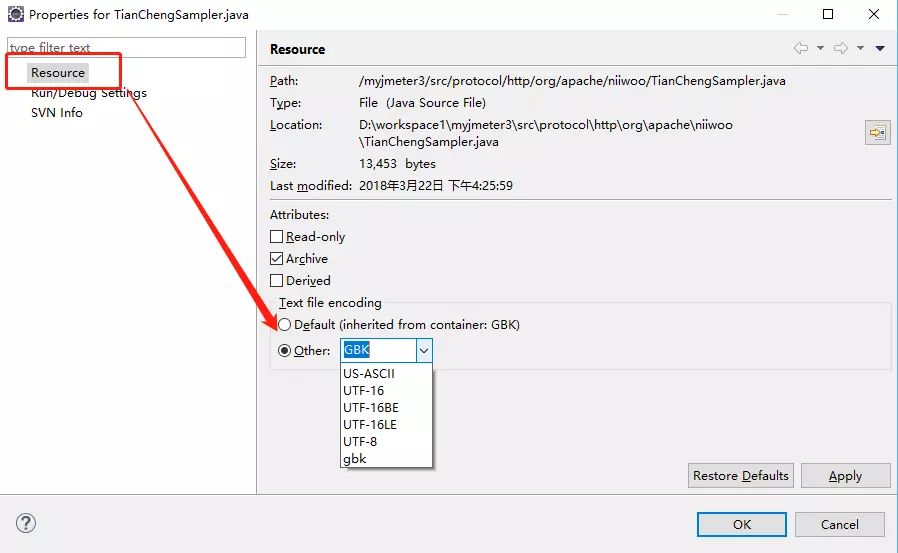
Task: Click the Restore Defaults button
Action: pos(741,476)
